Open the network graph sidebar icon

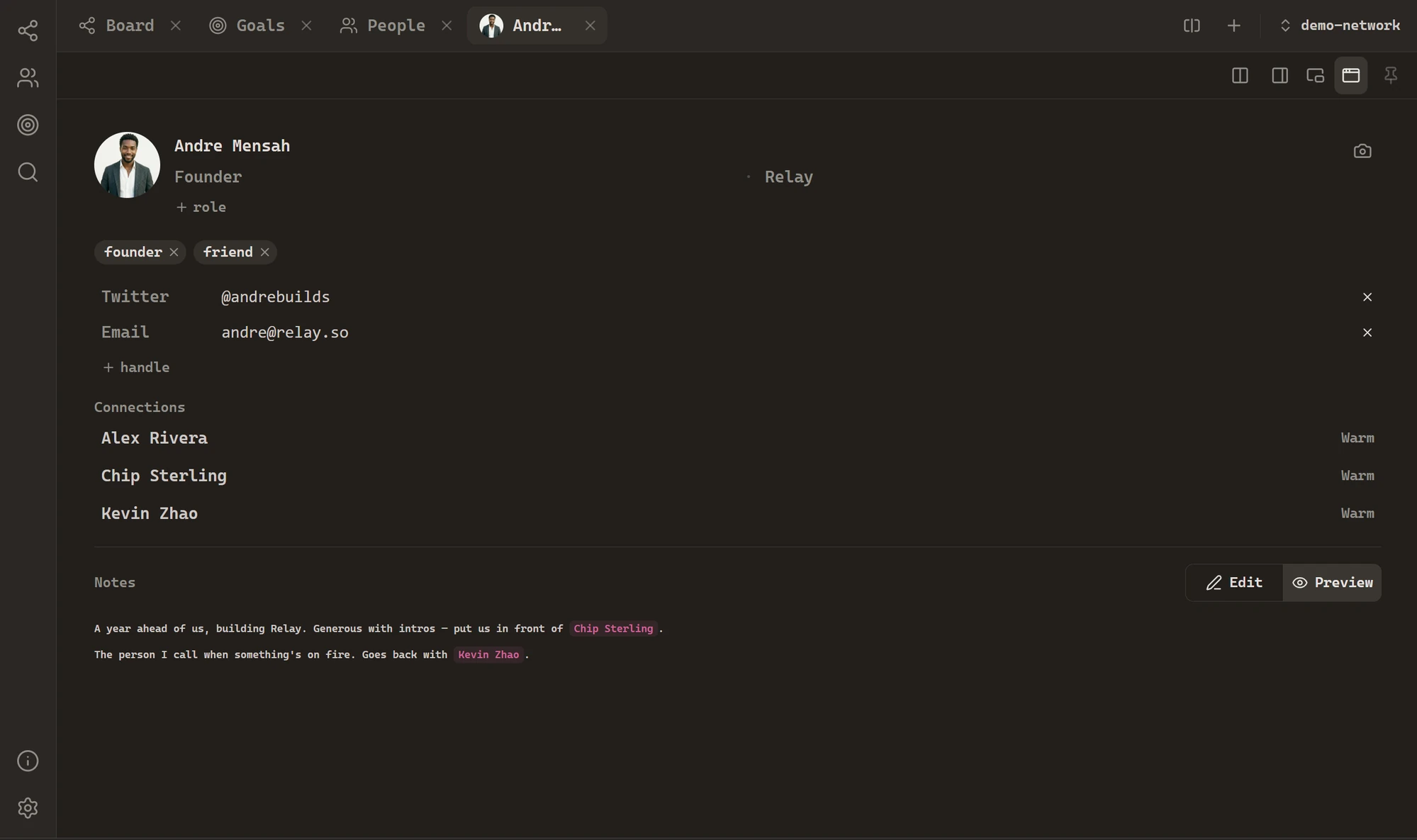pyautogui.click(x=28, y=30)
